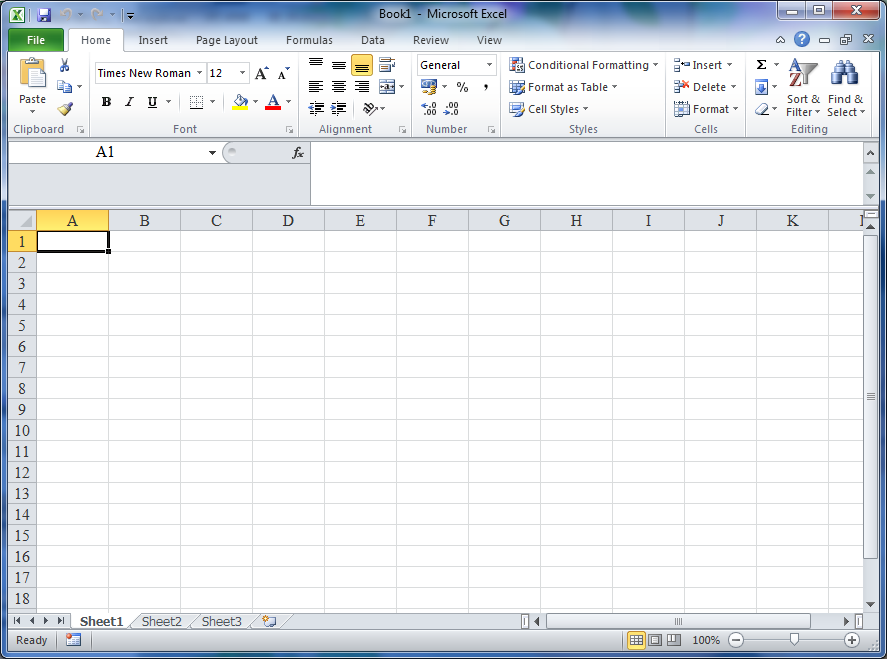Apply red Font Color to text
Screen dimensions: 887x659
point(273,102)
